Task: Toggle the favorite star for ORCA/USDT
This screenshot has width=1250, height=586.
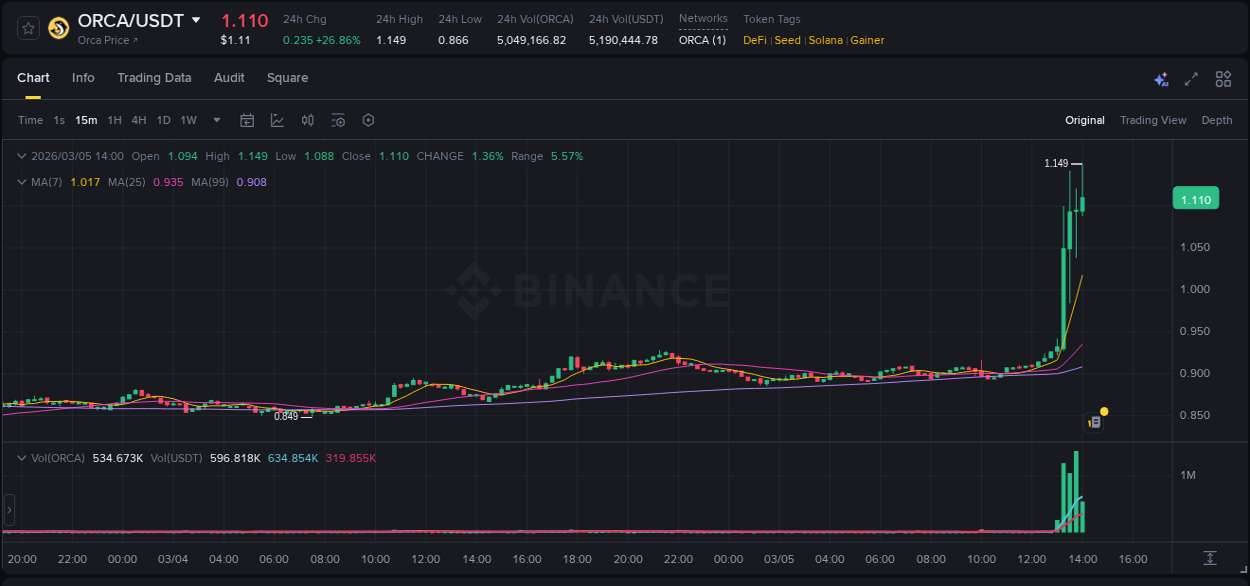Action: pos(27,27)
